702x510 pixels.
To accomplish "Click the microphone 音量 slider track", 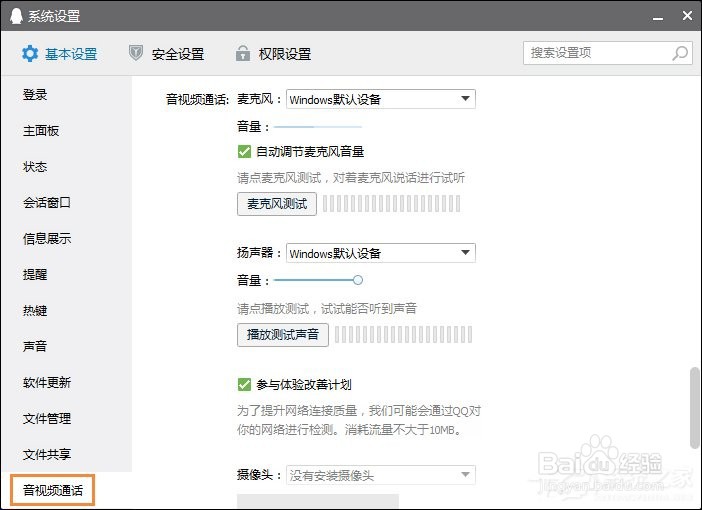I will (x=318, y=127).
